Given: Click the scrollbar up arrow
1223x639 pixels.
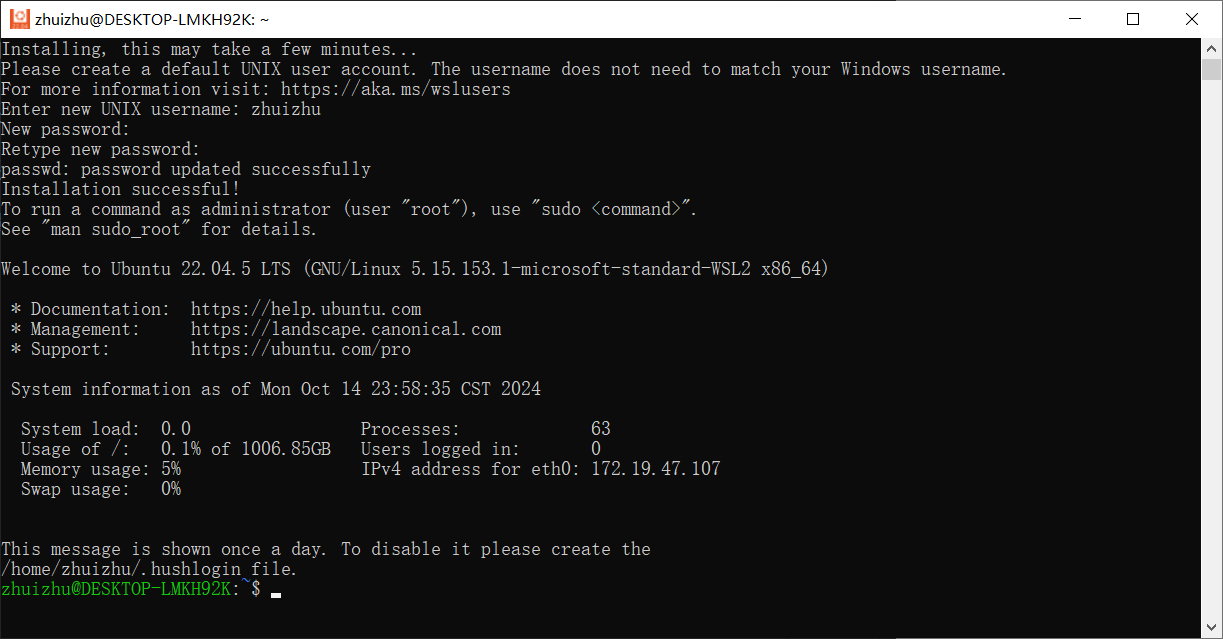Looking at the screenshot, I should pos(1211,48).
